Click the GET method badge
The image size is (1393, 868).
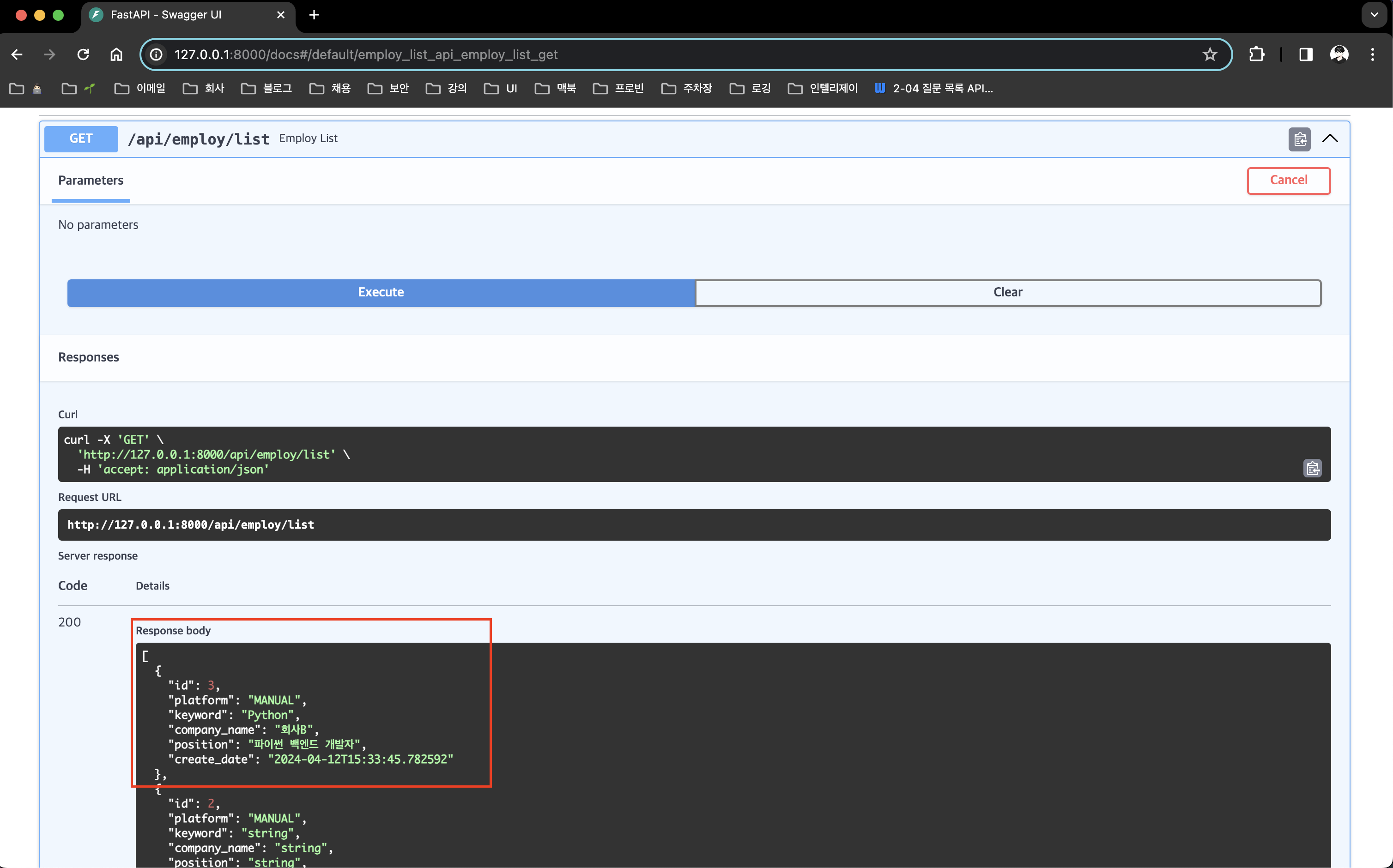point(81,139)
